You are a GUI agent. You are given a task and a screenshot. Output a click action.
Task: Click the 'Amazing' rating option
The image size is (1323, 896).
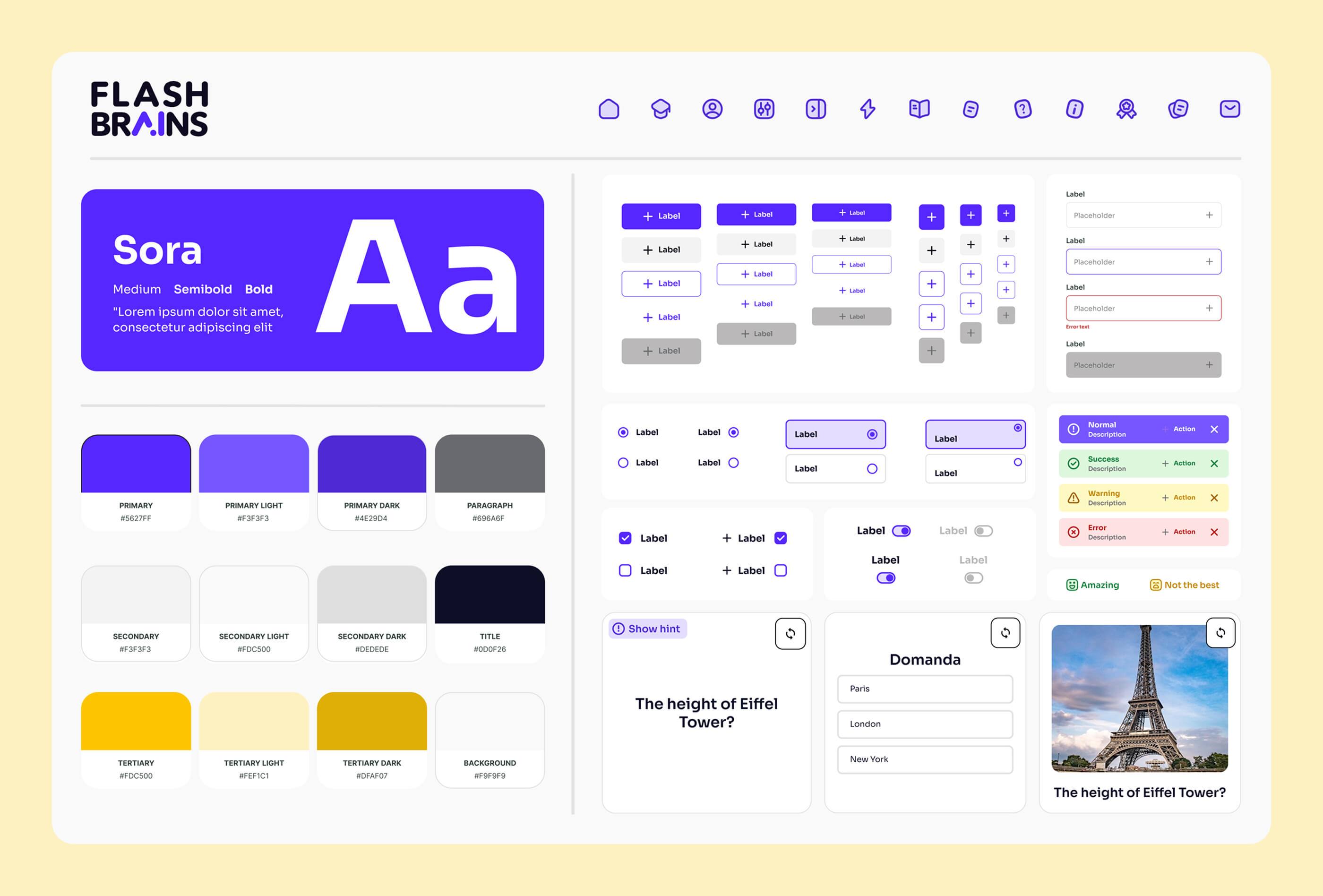click(x=1092, y=585)
